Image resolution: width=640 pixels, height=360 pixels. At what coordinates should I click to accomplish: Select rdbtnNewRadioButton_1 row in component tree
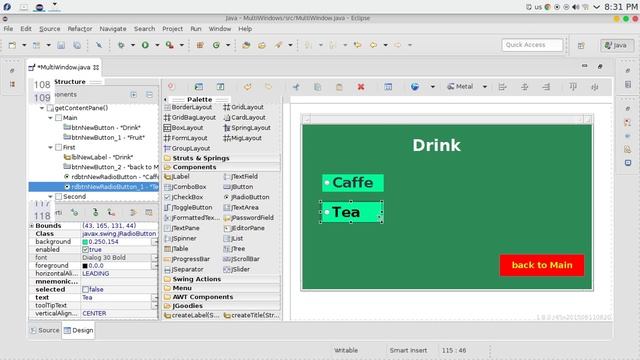coord(93,187)
